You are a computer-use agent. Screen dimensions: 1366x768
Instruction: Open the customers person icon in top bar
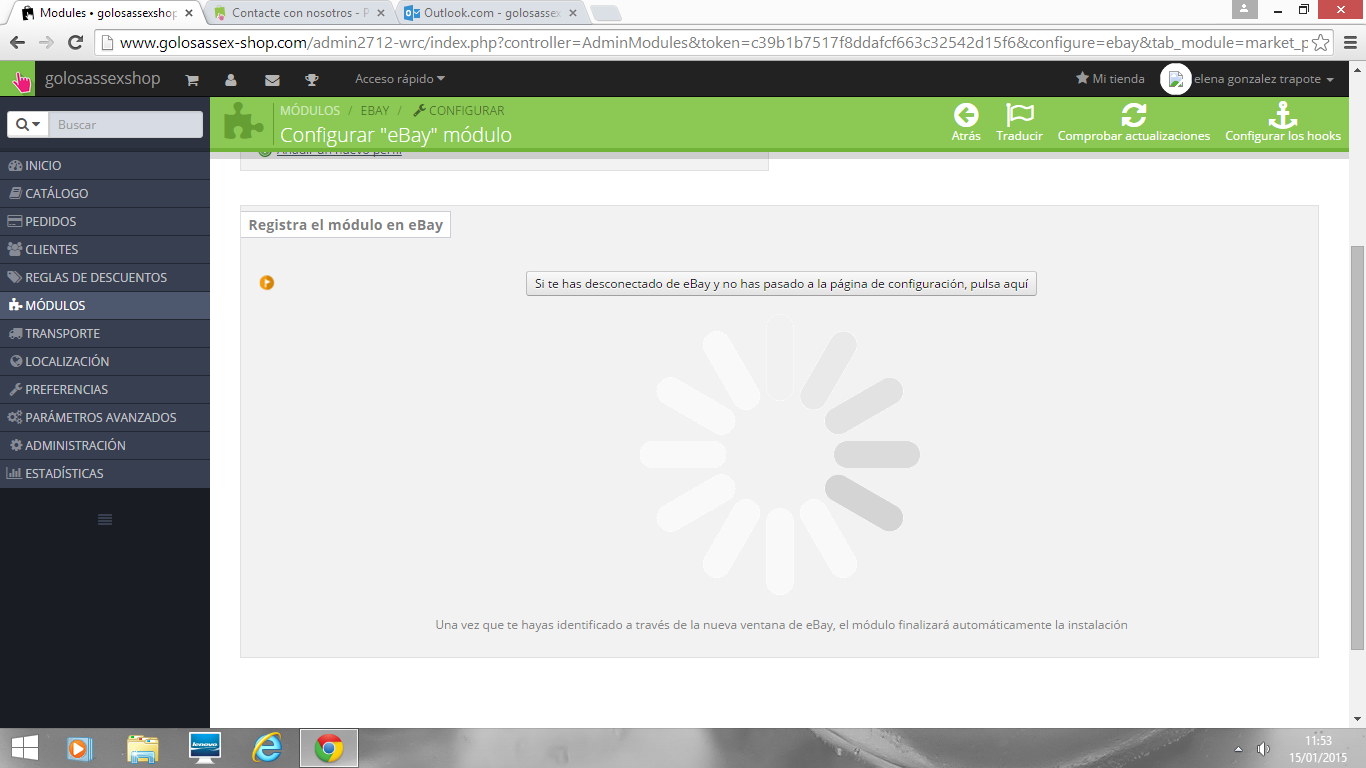231,80
